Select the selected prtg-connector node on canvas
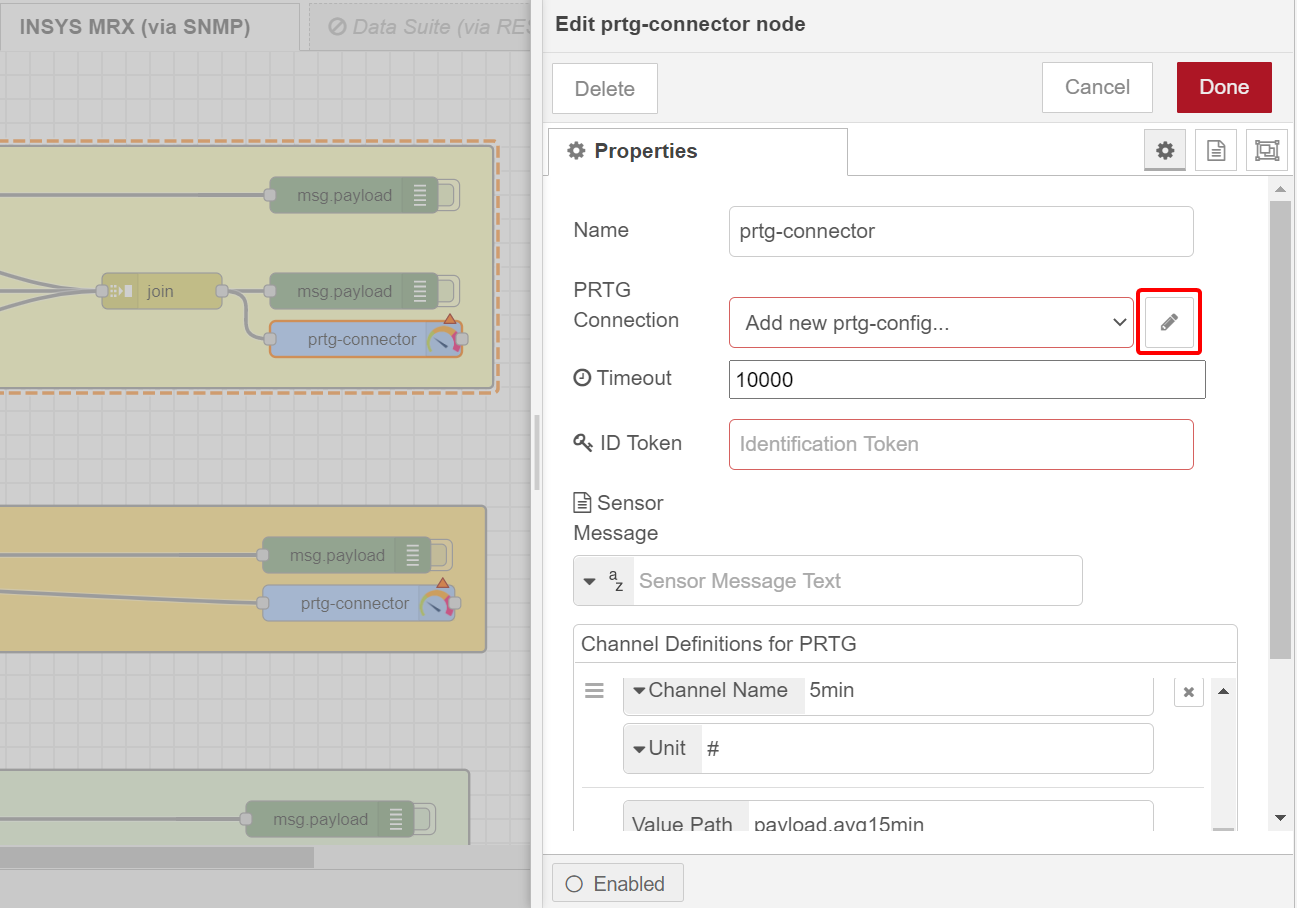The image size is (1297, 908). 360,340
